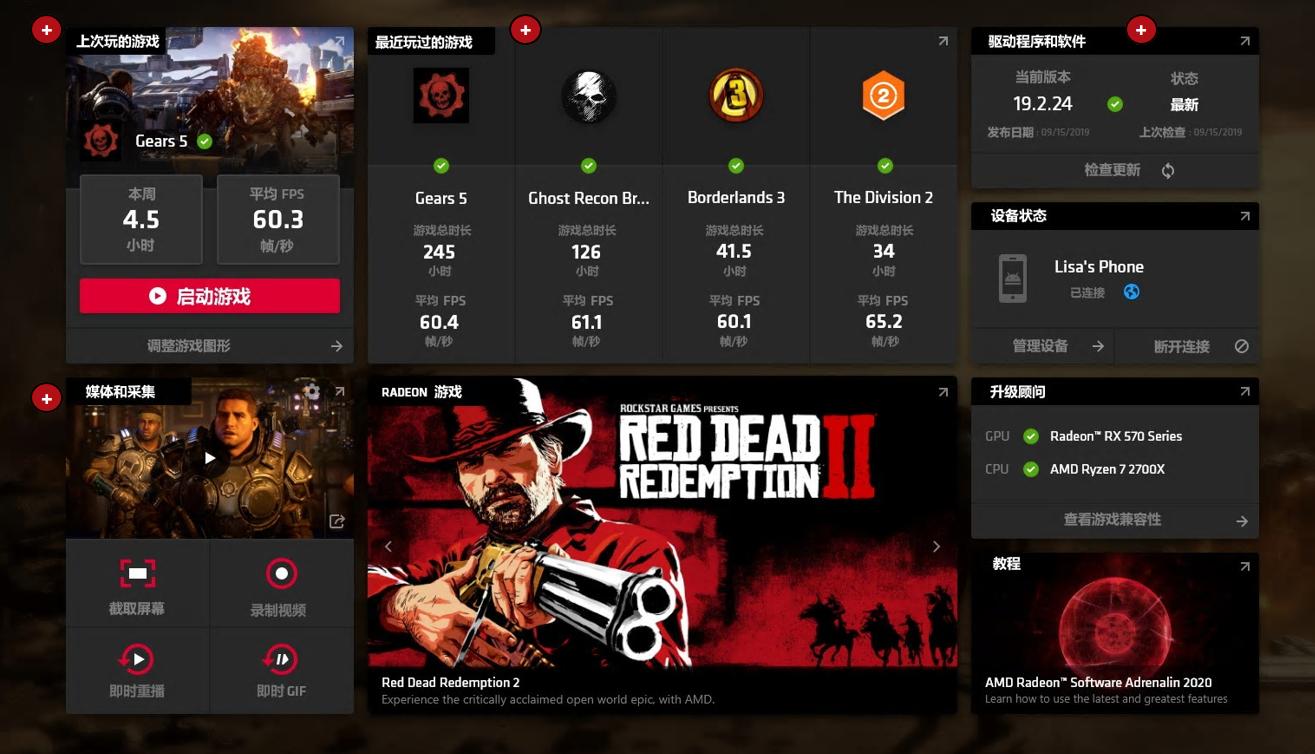Expand the 升级顾问 panel via corner arrow
Screen dimensions: 1315x754
(x=1245, y=392)
